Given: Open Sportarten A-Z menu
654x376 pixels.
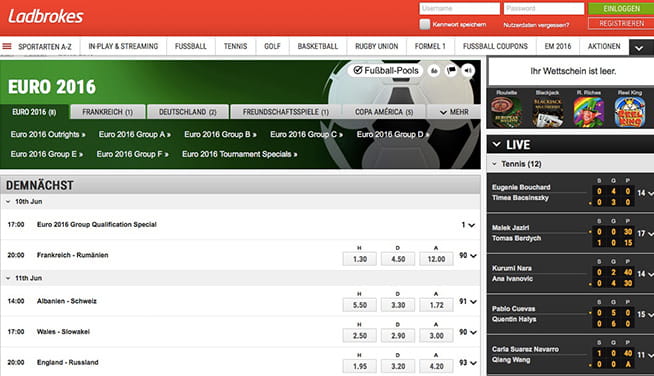Looking at the screenshot, I should point(45,46).
